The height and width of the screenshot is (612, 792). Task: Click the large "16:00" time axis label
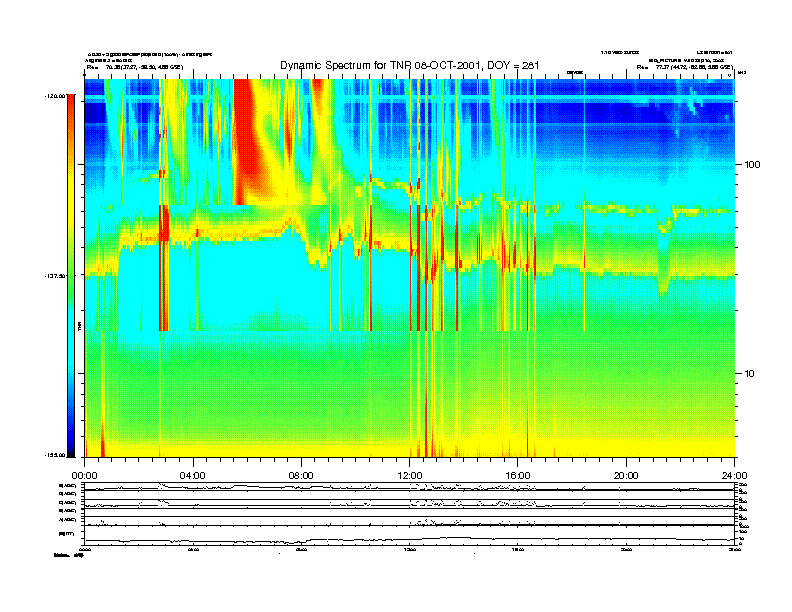(x=518, y=476)
